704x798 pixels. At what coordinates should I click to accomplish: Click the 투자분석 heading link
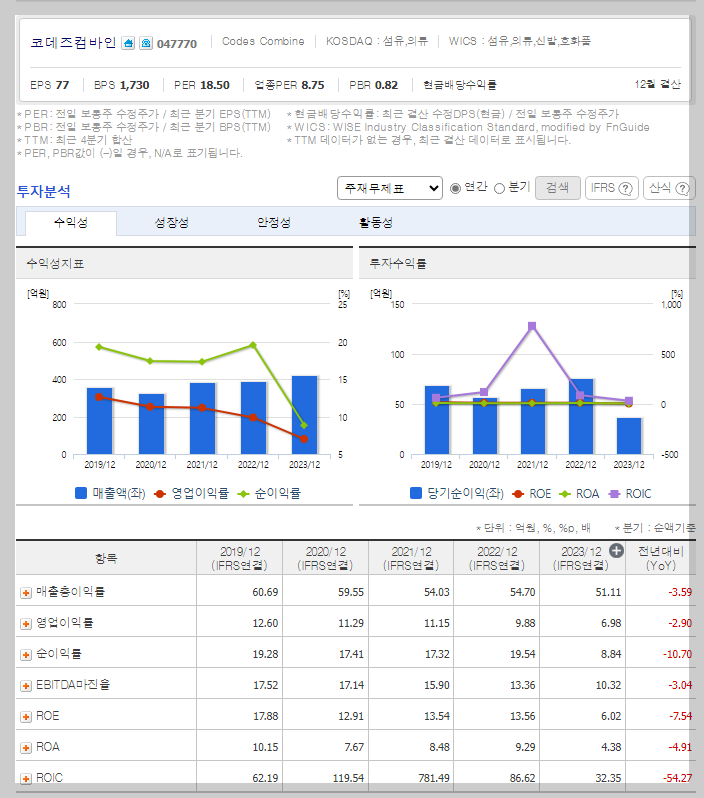pos(44,192)
